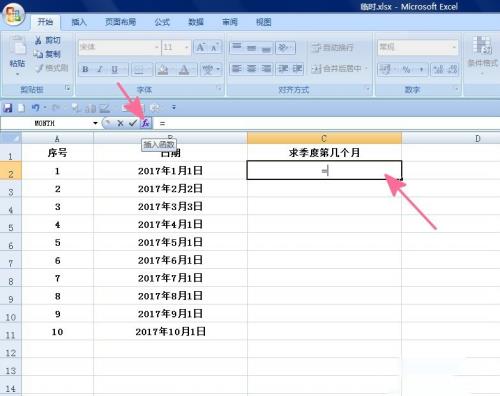
Task: Open Clipboard (剪贴板) group dialog launcher
Action: click(68, 89)
